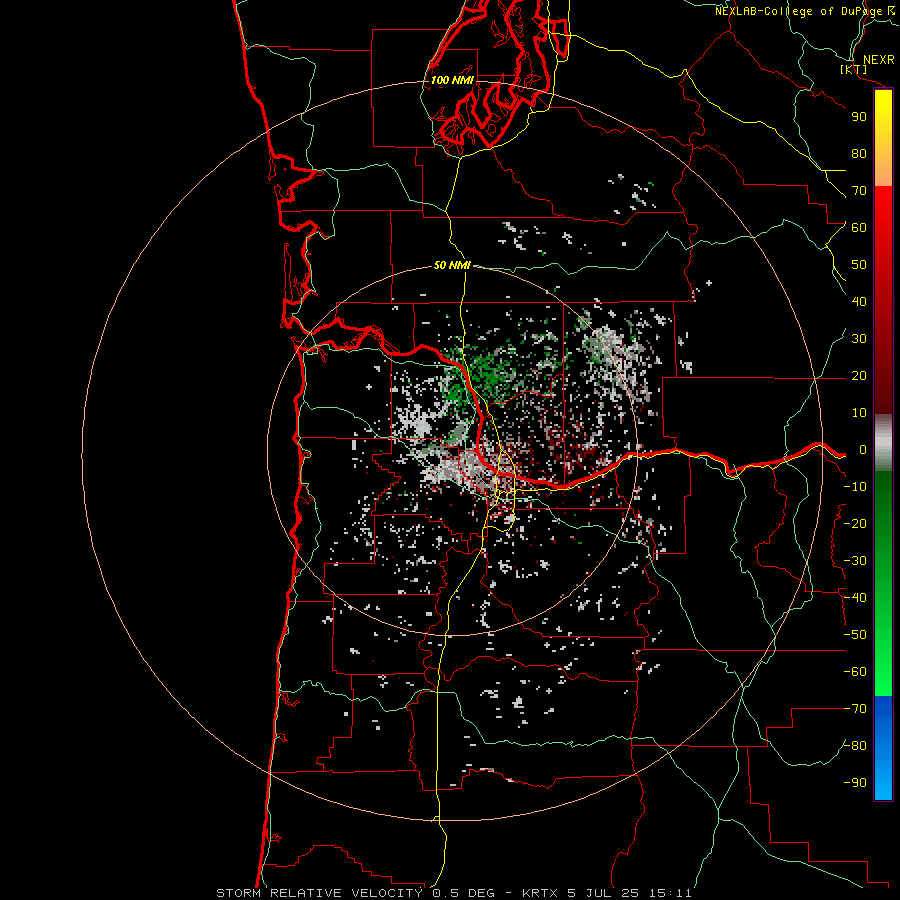Click the "-40" scale value
The height and width of the screenshot is (900, 900).
855,598
